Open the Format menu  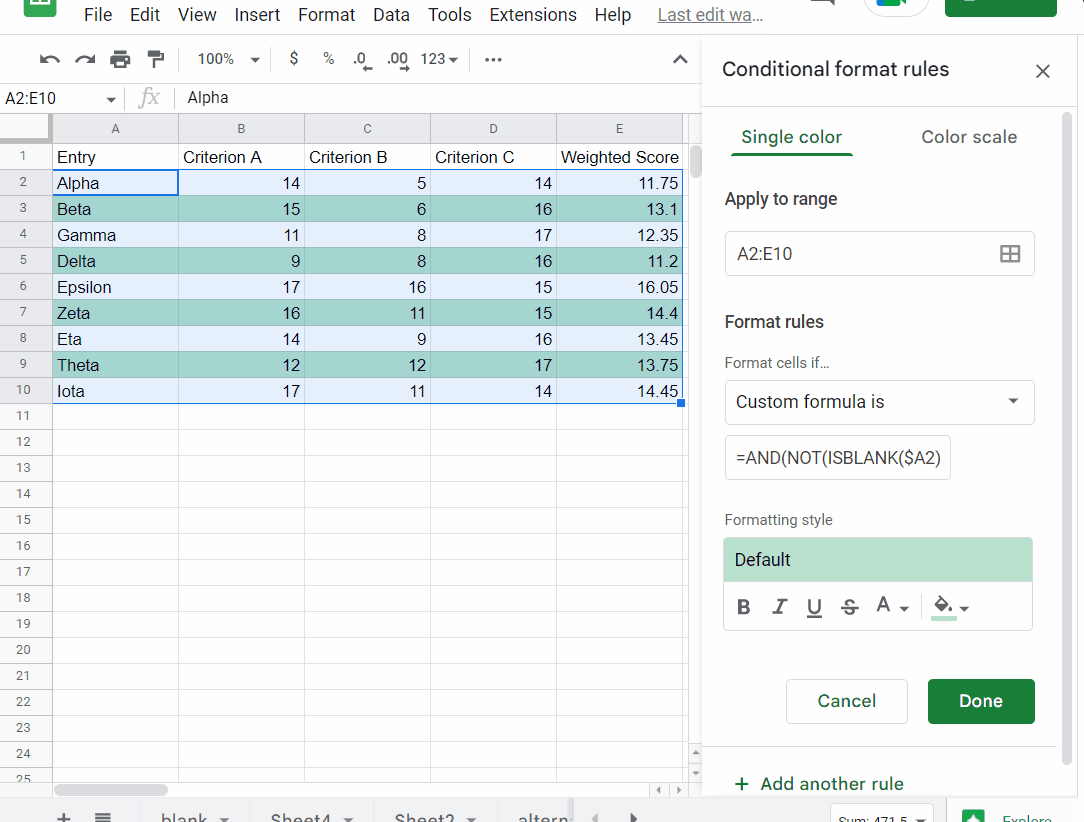tap(326, 14)
